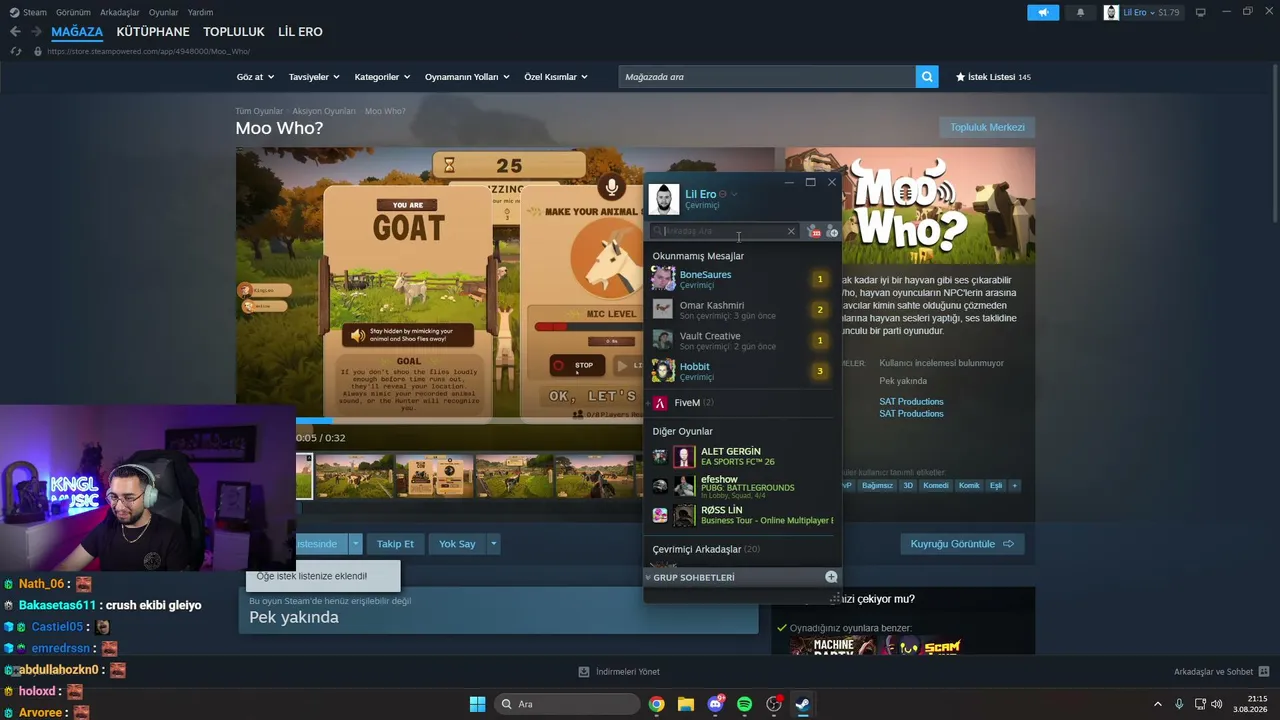This screenshot has height=720, width=1280.
Task: Click the Business Tour game icon
Action: pos(660,515)
